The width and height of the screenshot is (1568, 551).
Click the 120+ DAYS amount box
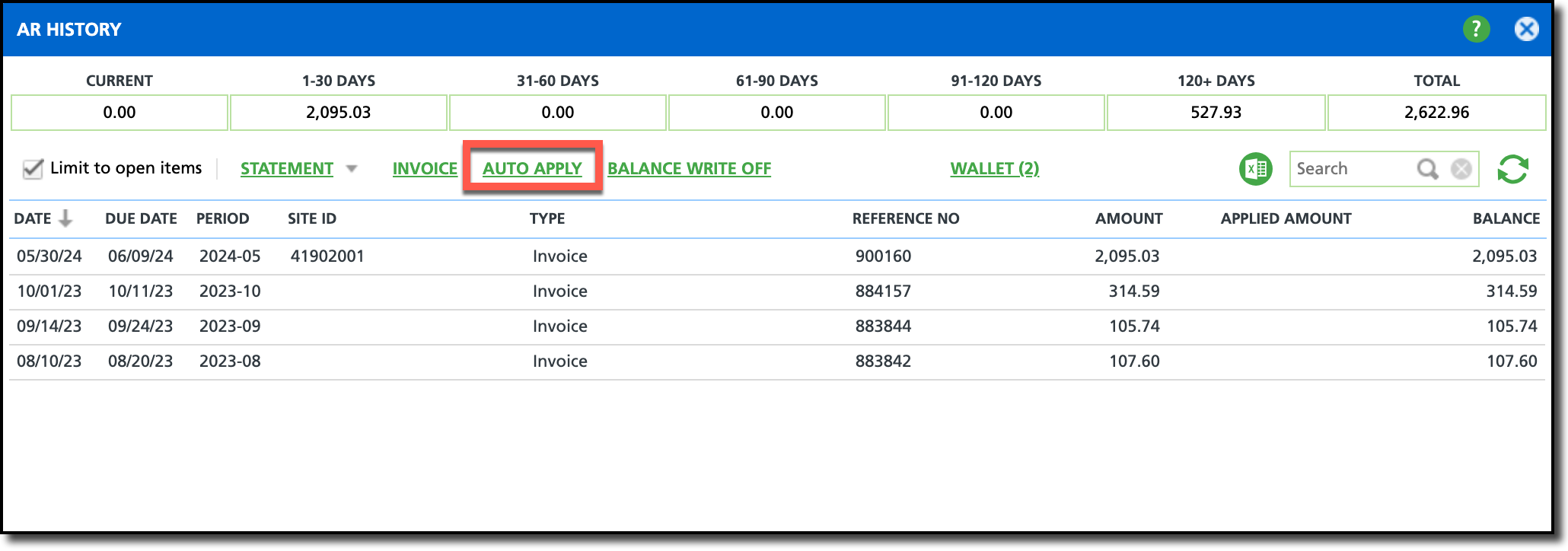pyautogui.click(x=1216, y=113)
